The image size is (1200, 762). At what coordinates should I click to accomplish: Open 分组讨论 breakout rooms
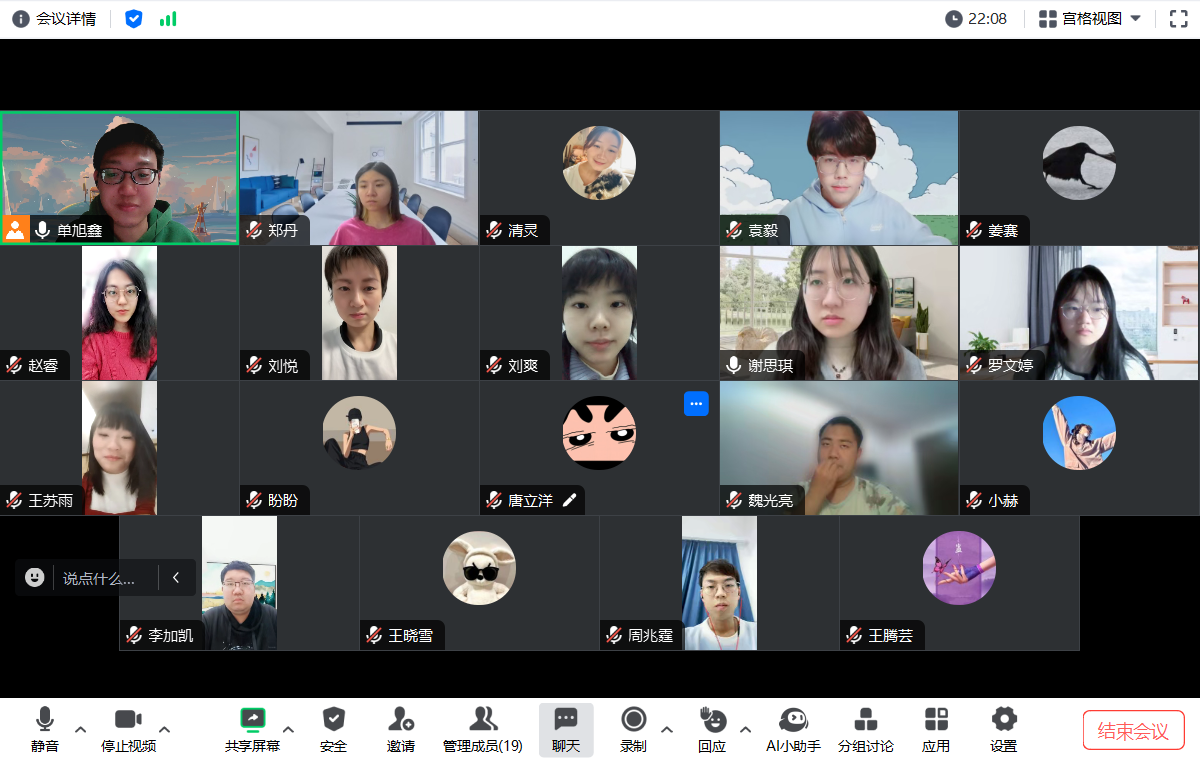pos(866,729)
